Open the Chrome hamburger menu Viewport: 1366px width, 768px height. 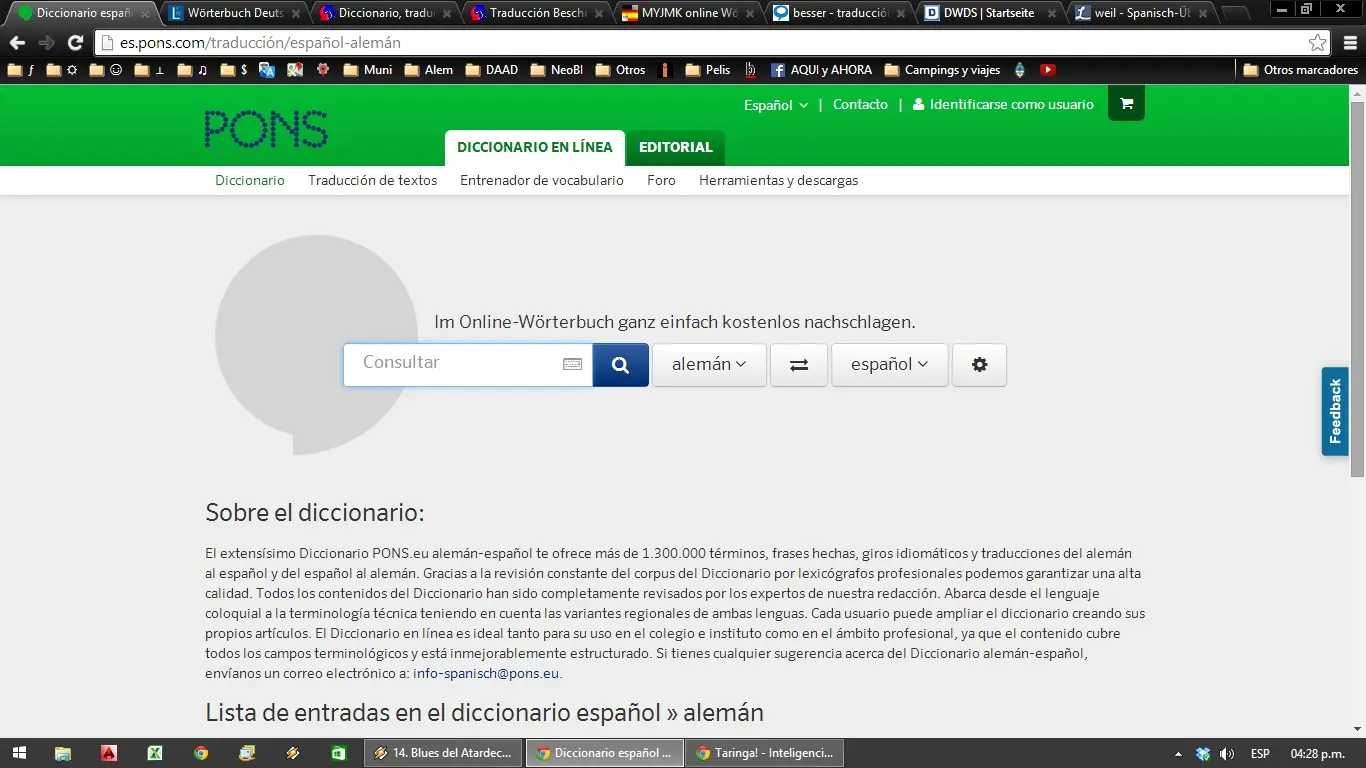(x=1350, y=43)
